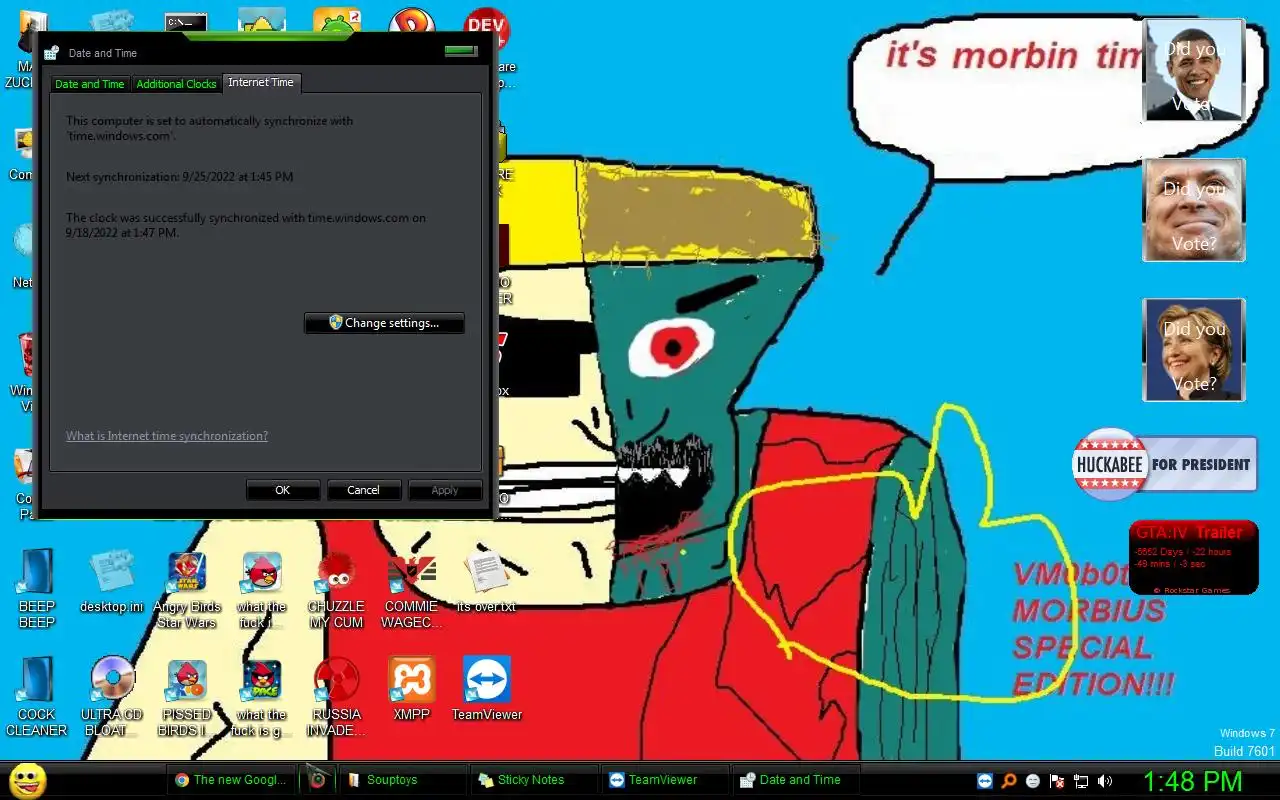Screen dimensions: 1280x800
Task: Click the Change settings button
Action: tap(384, 323)
